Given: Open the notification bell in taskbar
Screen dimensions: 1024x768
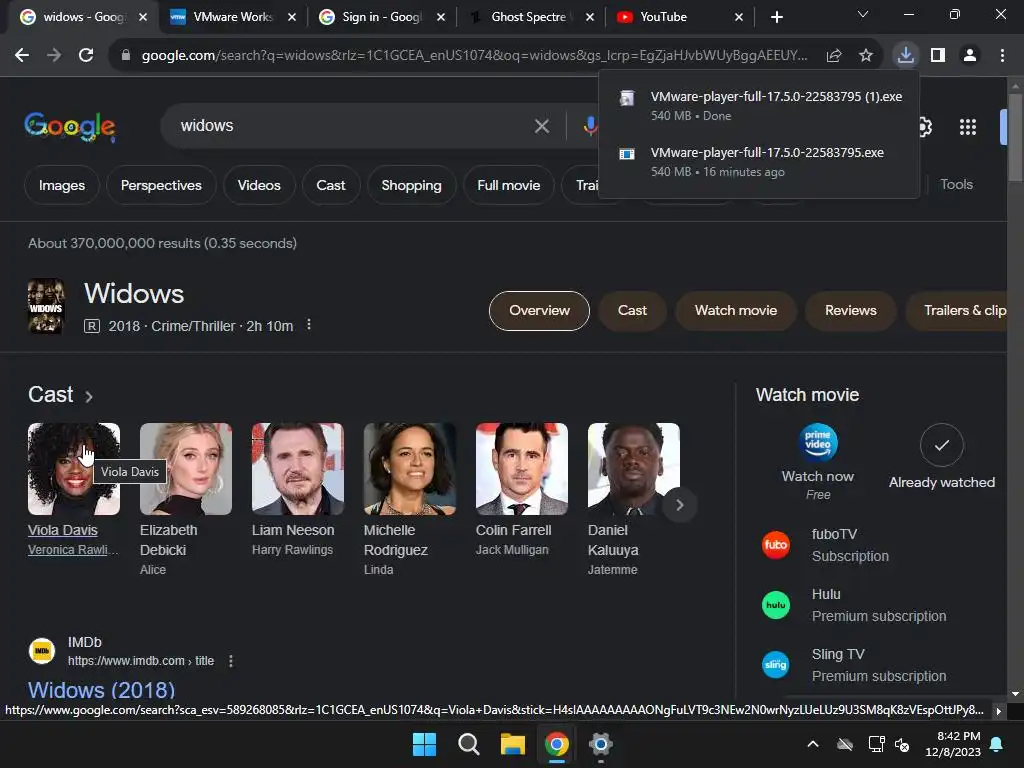Looking at the screenshot, I should pyautogui.click(x=997, y=744).
